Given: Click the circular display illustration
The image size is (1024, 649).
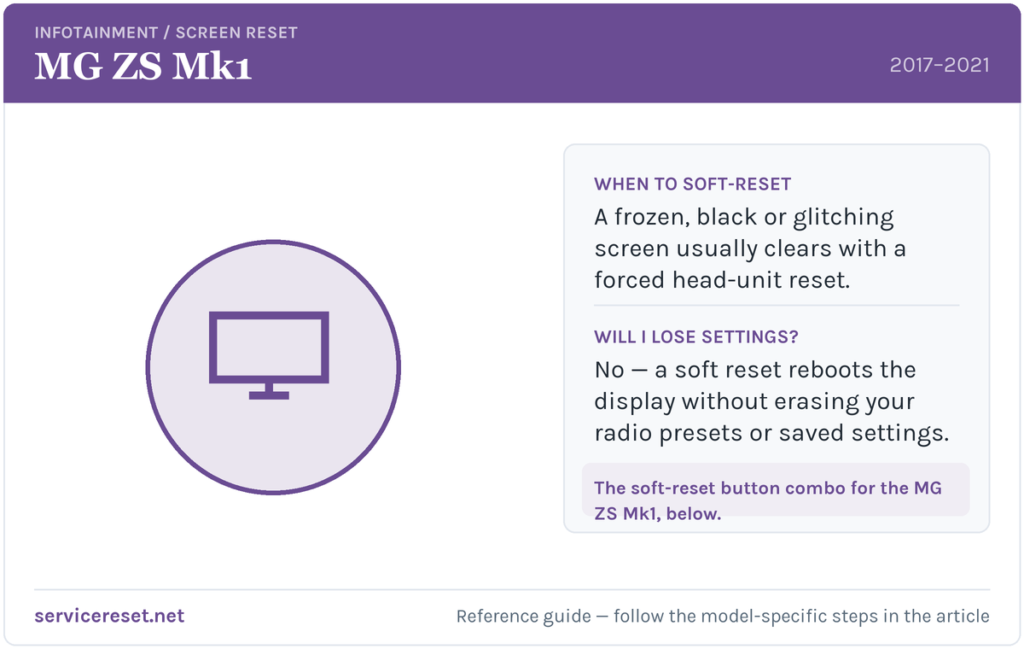Looking at the screenshot, I should coord(273,367).
